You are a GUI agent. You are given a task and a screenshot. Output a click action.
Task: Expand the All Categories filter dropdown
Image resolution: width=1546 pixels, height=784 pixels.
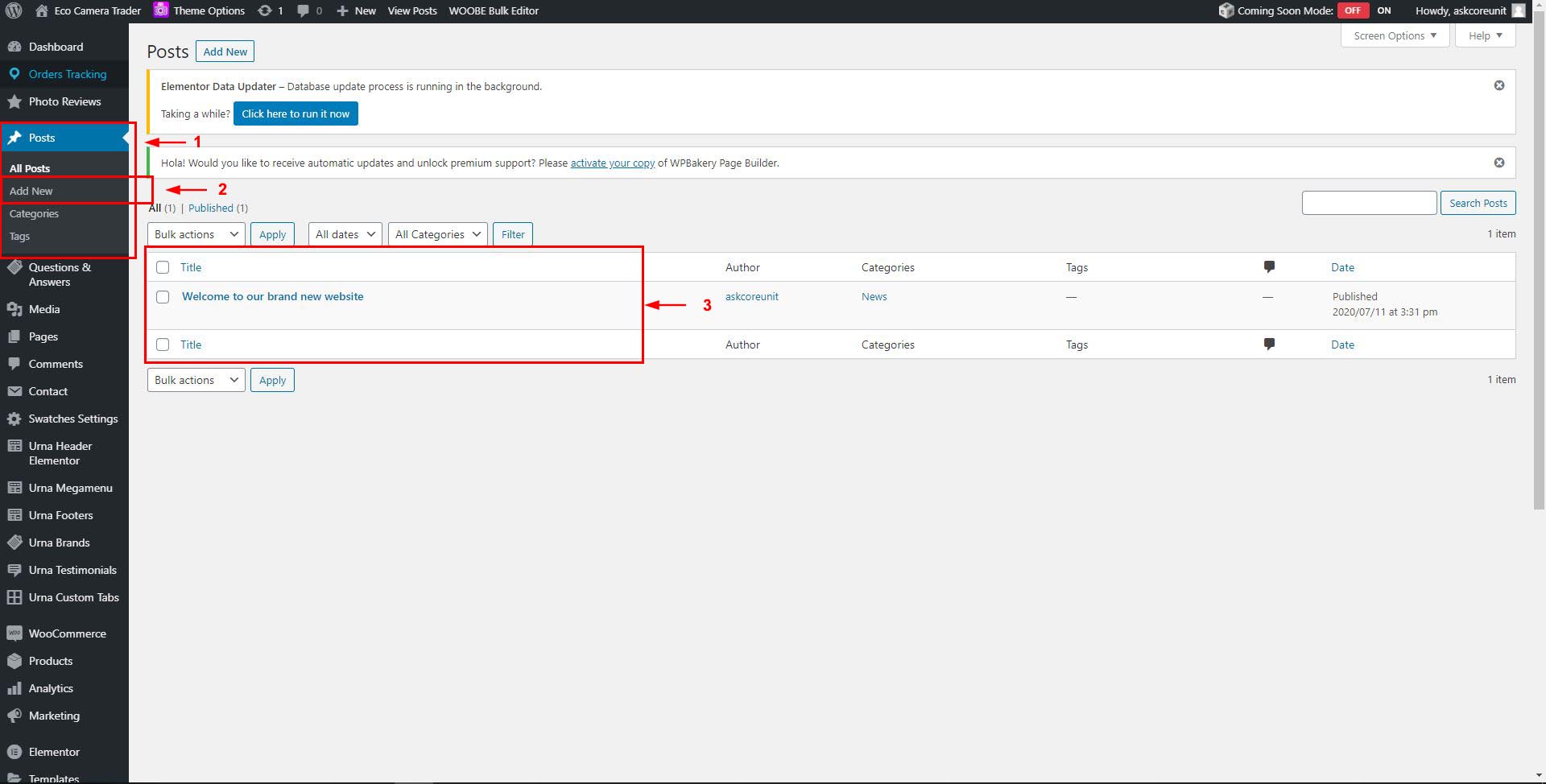437,234
